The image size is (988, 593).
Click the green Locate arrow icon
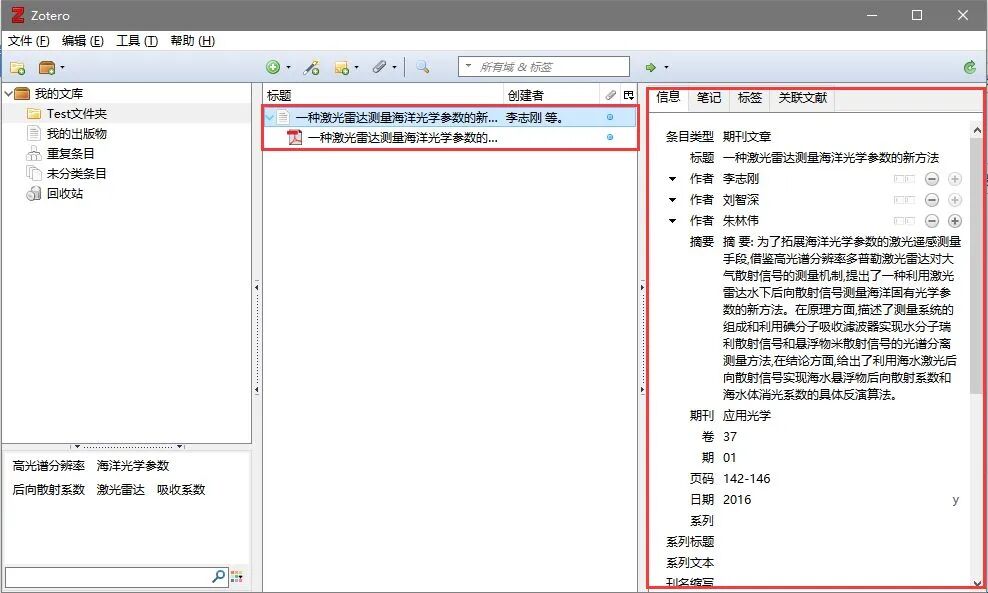(651, 67)
